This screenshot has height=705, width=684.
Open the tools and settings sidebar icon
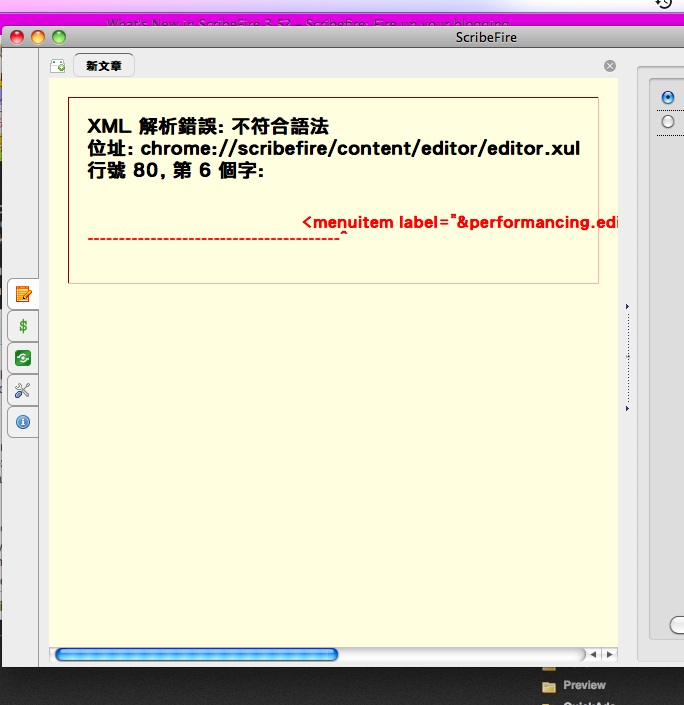[x=23, y=390]
